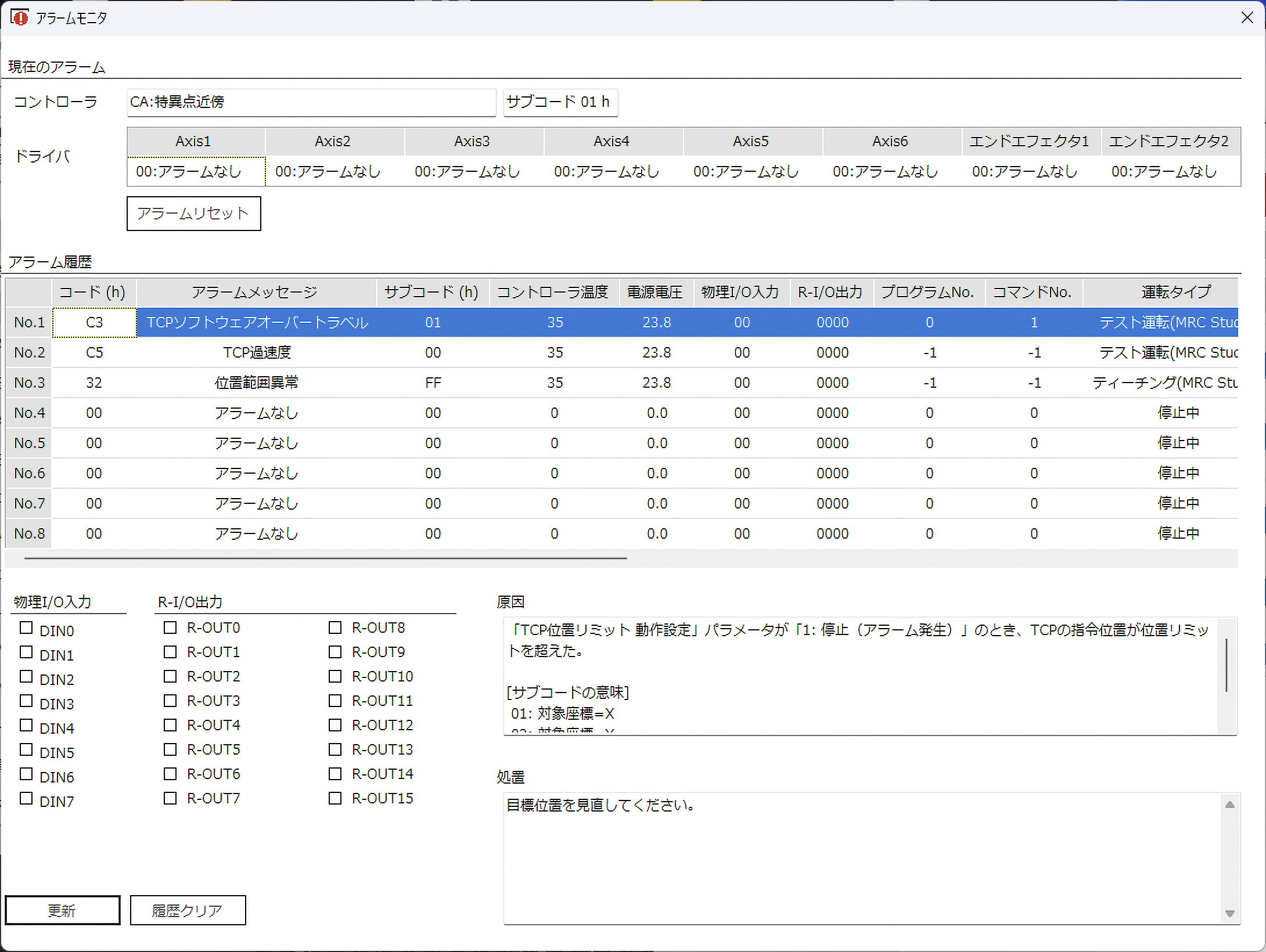The height and width of the screenshot is (952, 1266).
Task: Toggle the R-OUT12 checkbox
Action: pos(335,726)
